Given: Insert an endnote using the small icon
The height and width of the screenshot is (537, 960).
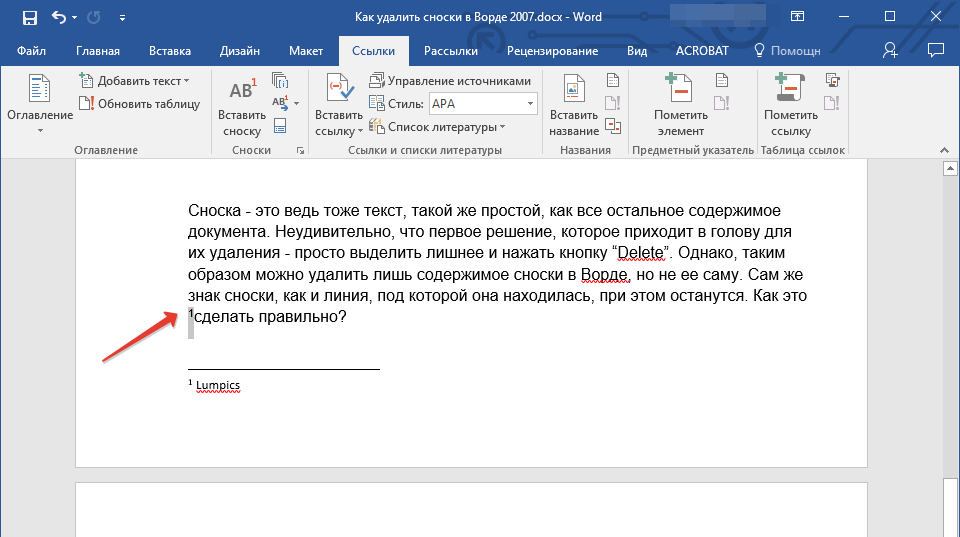Looking at the screenshot, I should (280, 81).
